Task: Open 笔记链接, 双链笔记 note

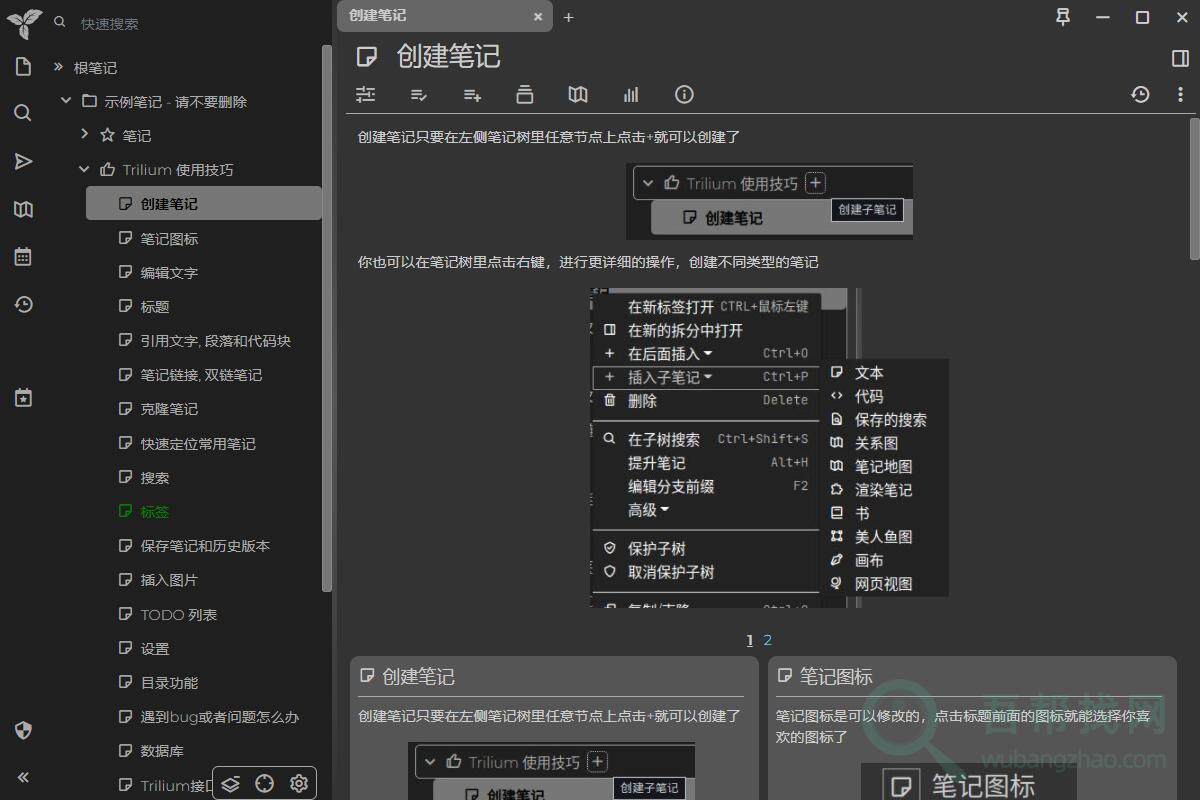Action: [201, 374]
